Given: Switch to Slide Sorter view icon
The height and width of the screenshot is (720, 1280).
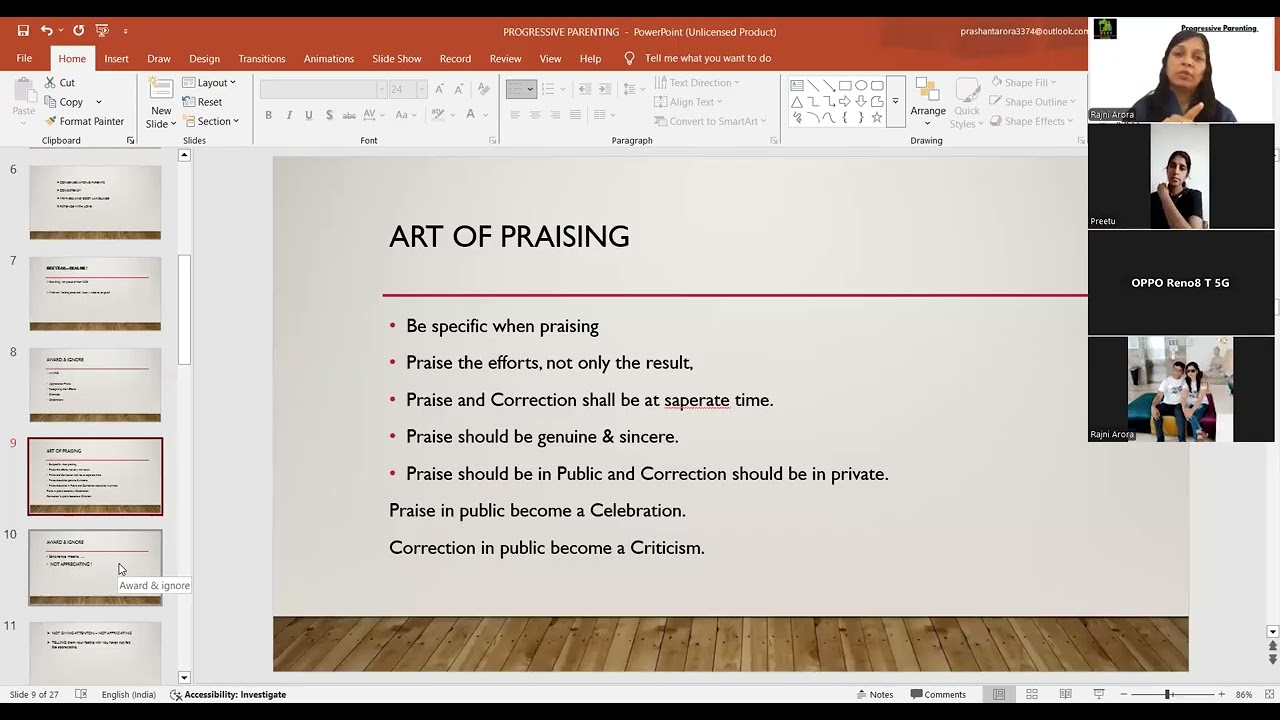Looking at the screenshot, I should tap(1032, 694).
